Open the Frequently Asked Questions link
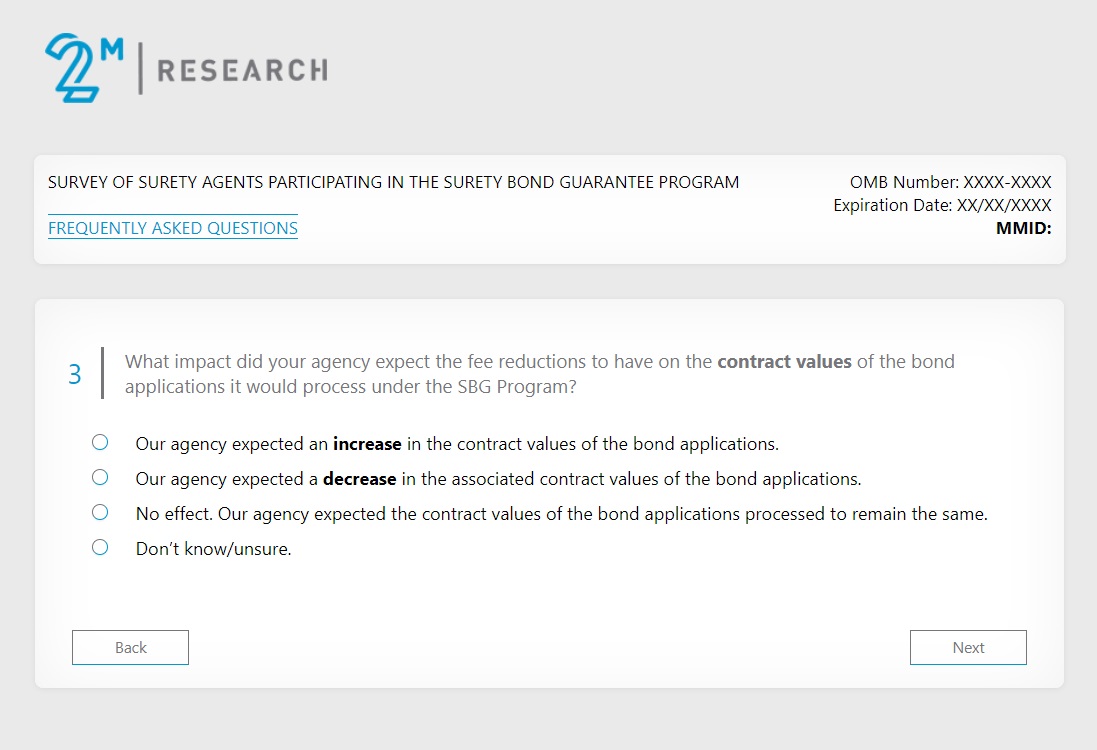 [173, 228]
